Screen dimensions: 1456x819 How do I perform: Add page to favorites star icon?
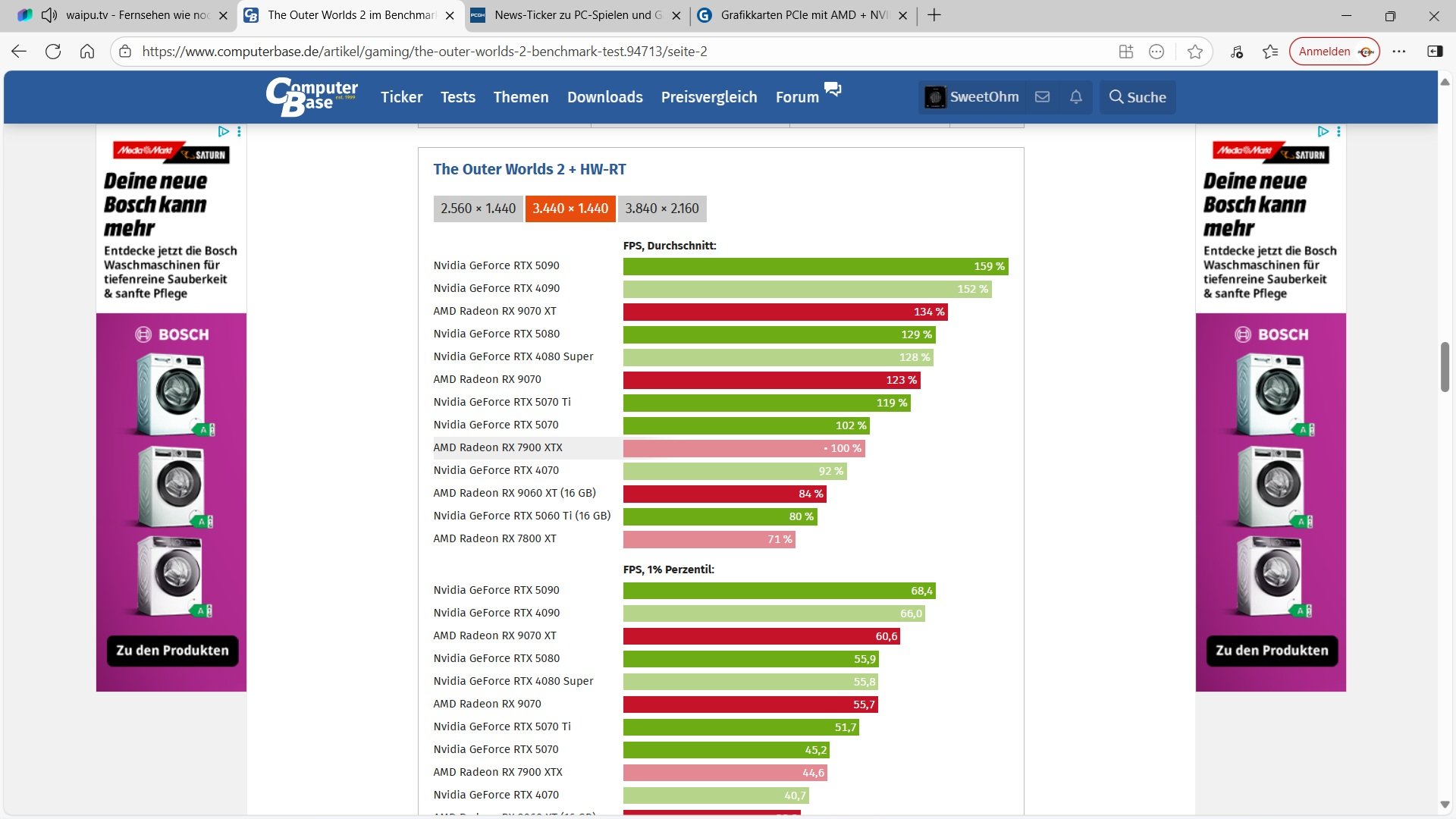pyautogui.click(x=1195, y=52)
